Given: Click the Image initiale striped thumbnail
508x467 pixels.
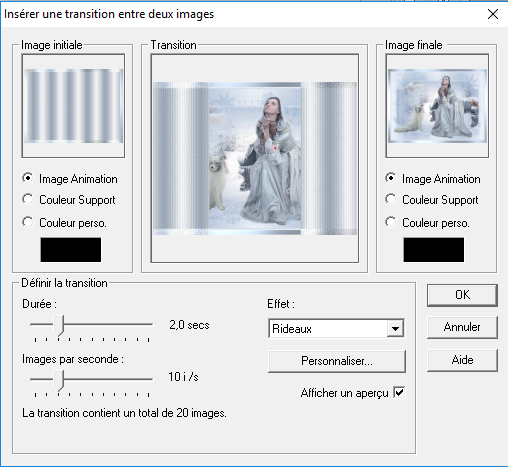Looking at the screenshot, I should (73, 106).
